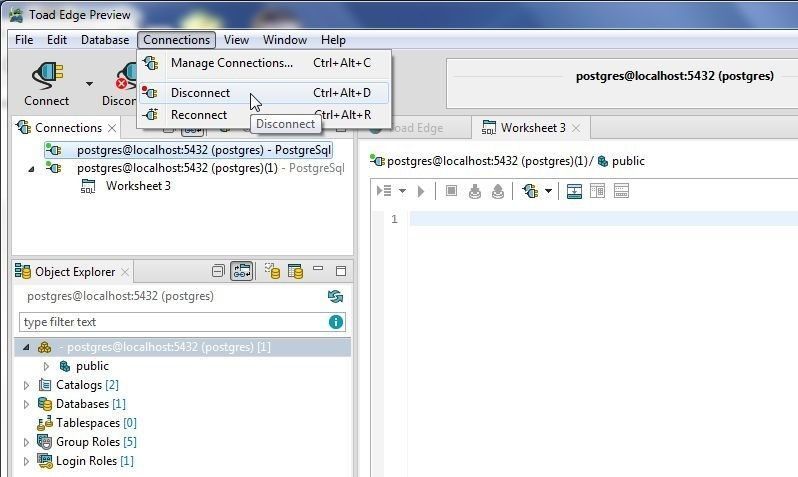Viewport: 798px width, 477px height.
Task: Open the File menu
Action: point(24,40)
